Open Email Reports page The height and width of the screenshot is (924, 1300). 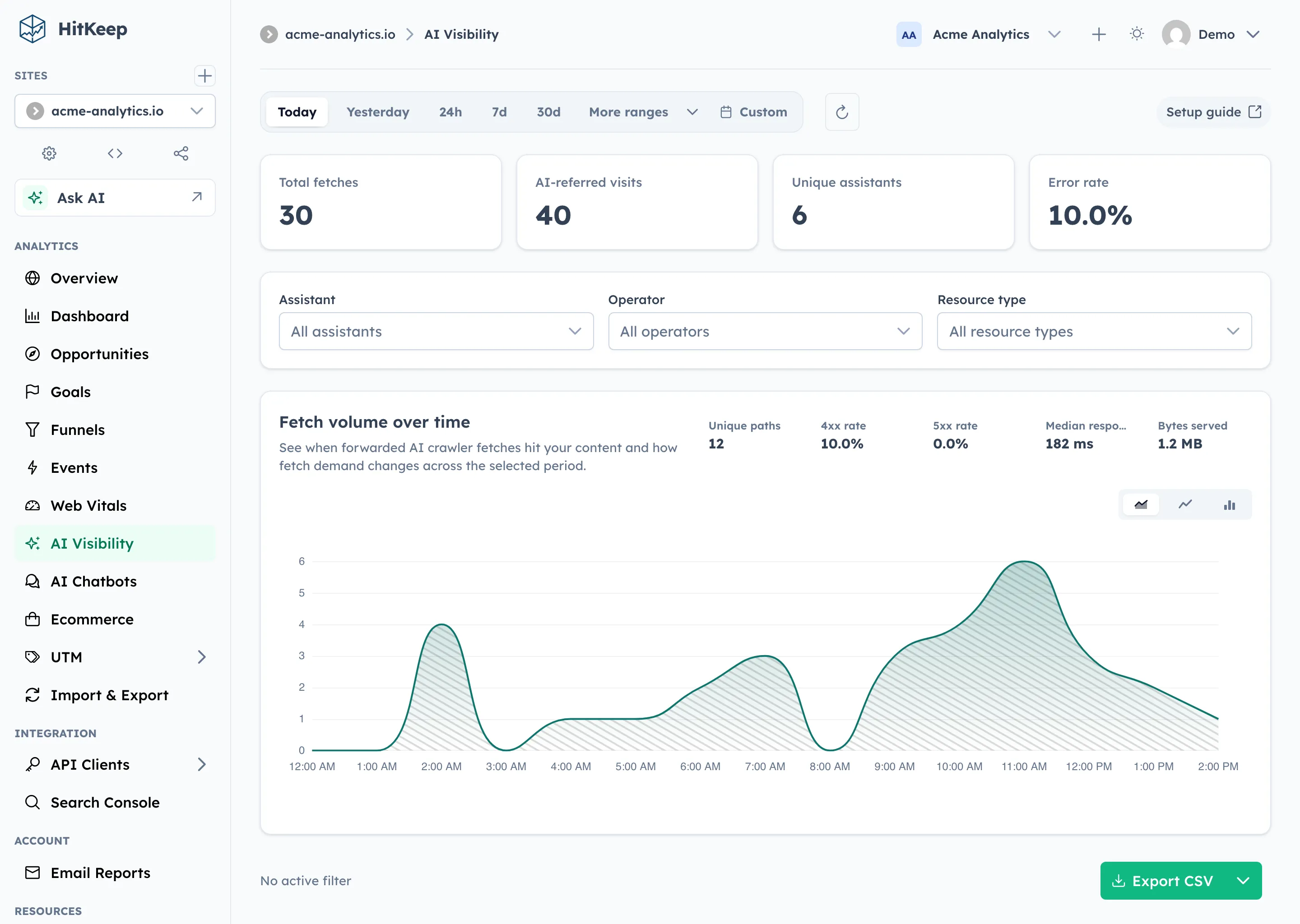click(115, 873)
